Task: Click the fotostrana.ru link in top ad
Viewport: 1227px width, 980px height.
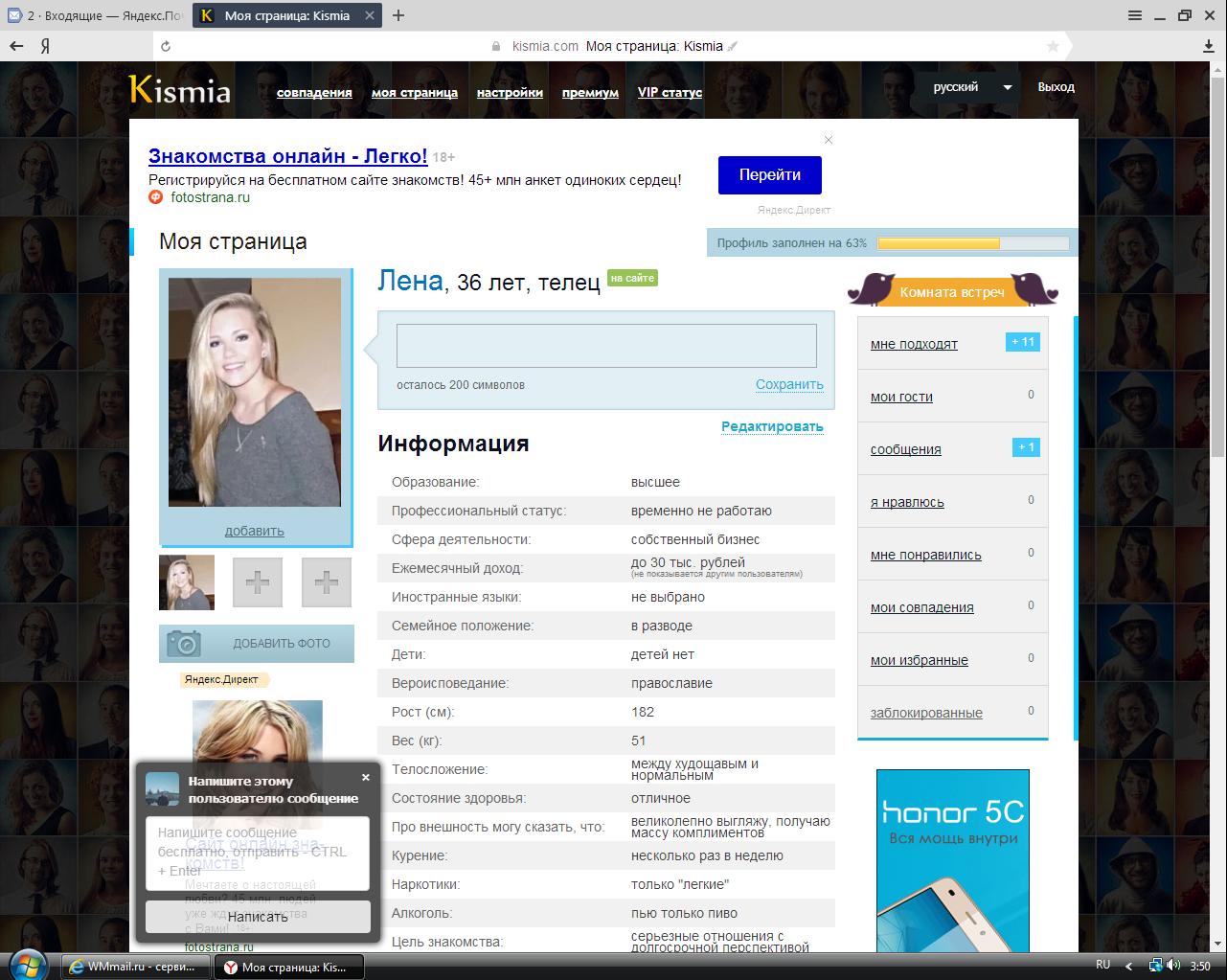Action: pyautogui.click(x=210, y=197)
